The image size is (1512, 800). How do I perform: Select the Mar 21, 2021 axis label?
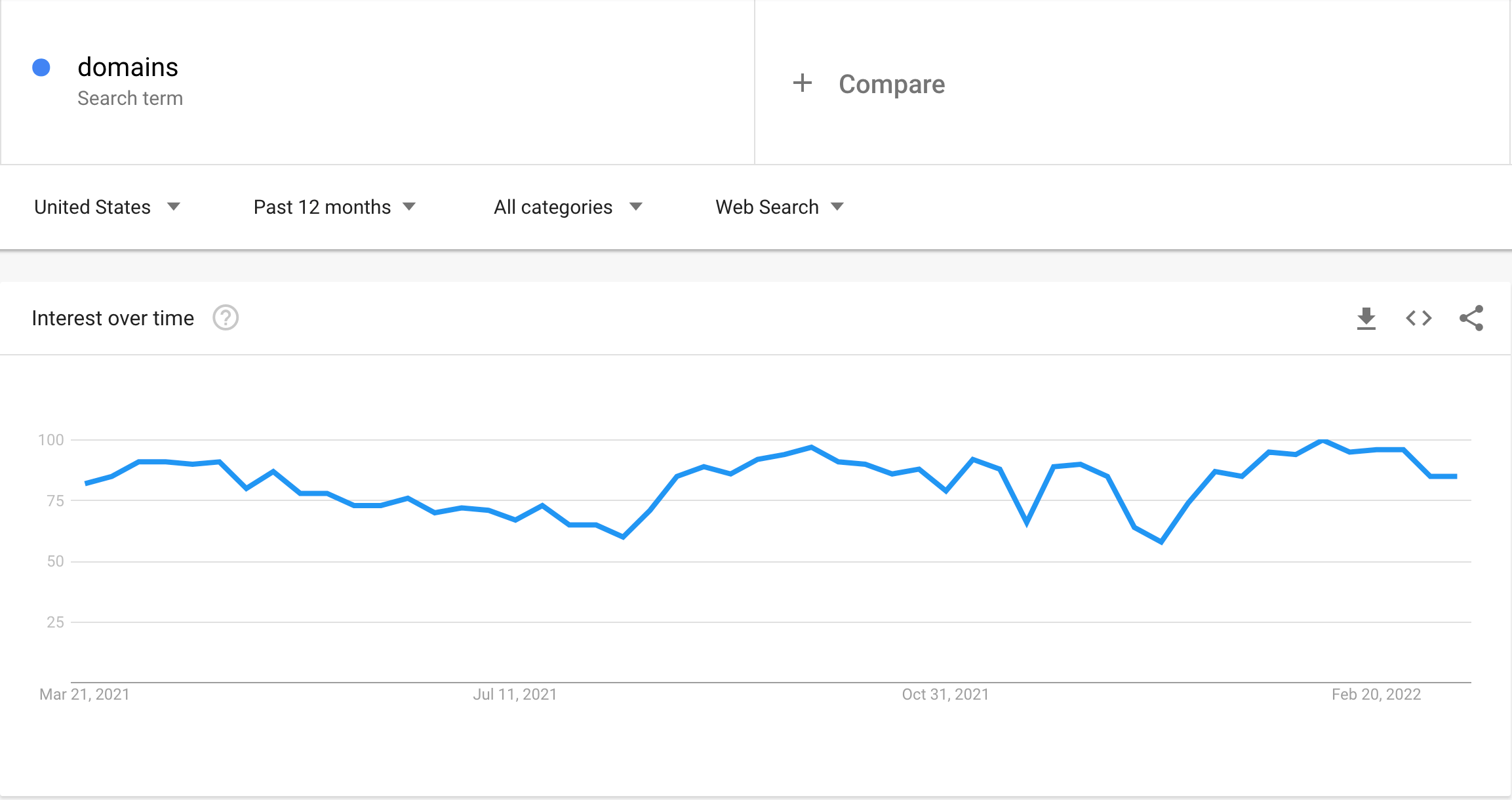[85, 694]
